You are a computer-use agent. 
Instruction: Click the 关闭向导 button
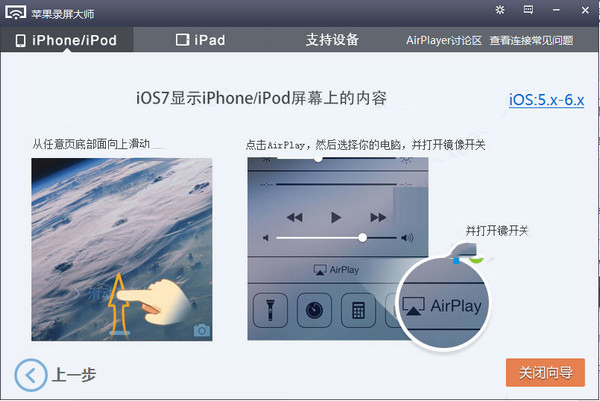pyautogui.click(x=545, y=372)
